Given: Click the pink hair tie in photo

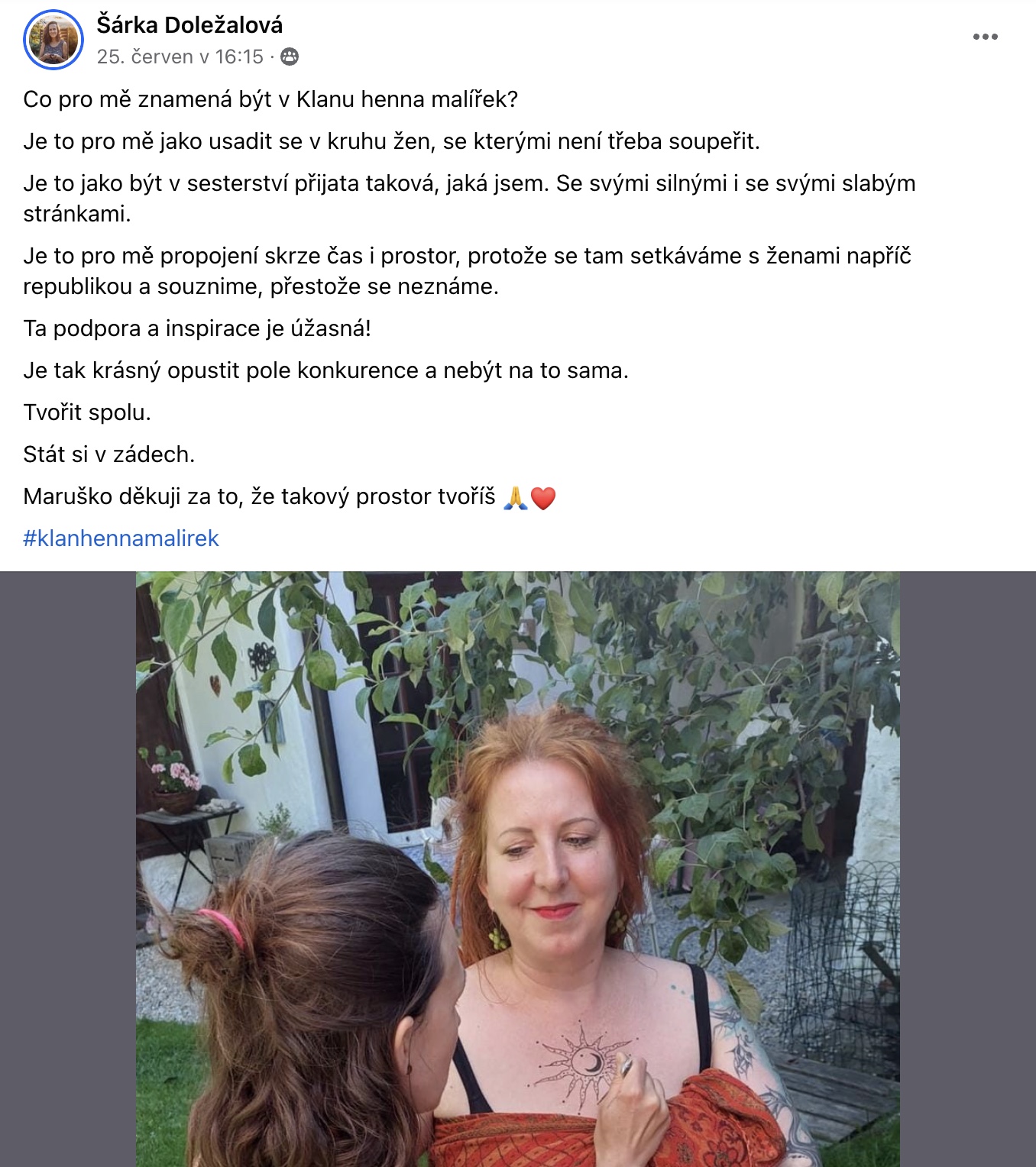Looking at the screenshot, I should 221,926.
